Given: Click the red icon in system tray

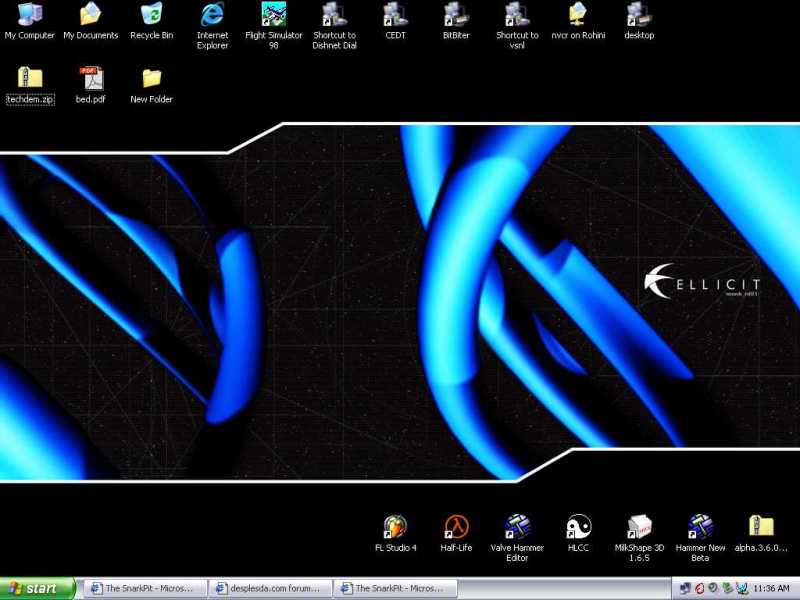Looking at the screenshot, I should click(699, 588).
